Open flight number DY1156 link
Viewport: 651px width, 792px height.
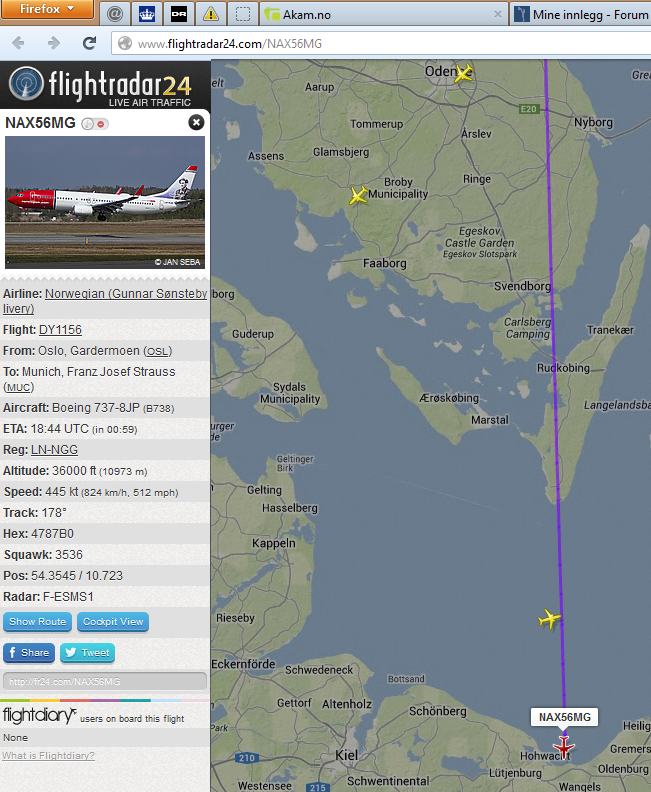[60, 330]
